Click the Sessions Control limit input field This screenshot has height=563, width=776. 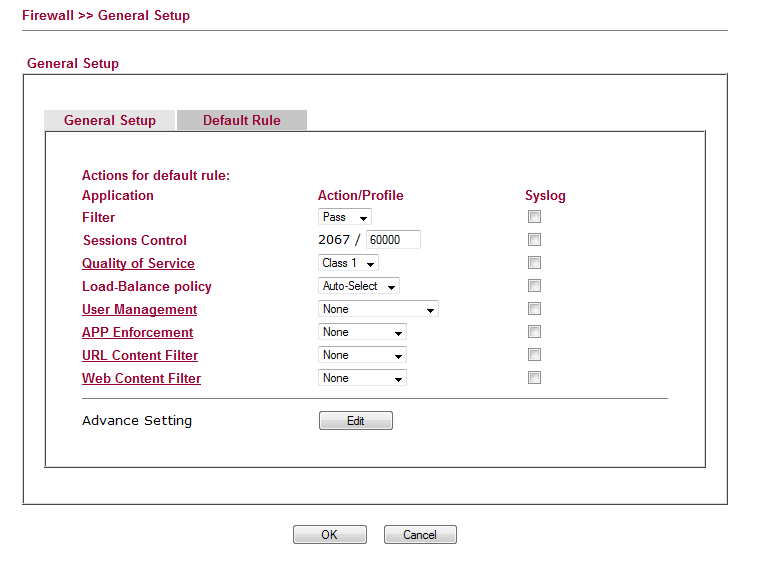(393, 240)
